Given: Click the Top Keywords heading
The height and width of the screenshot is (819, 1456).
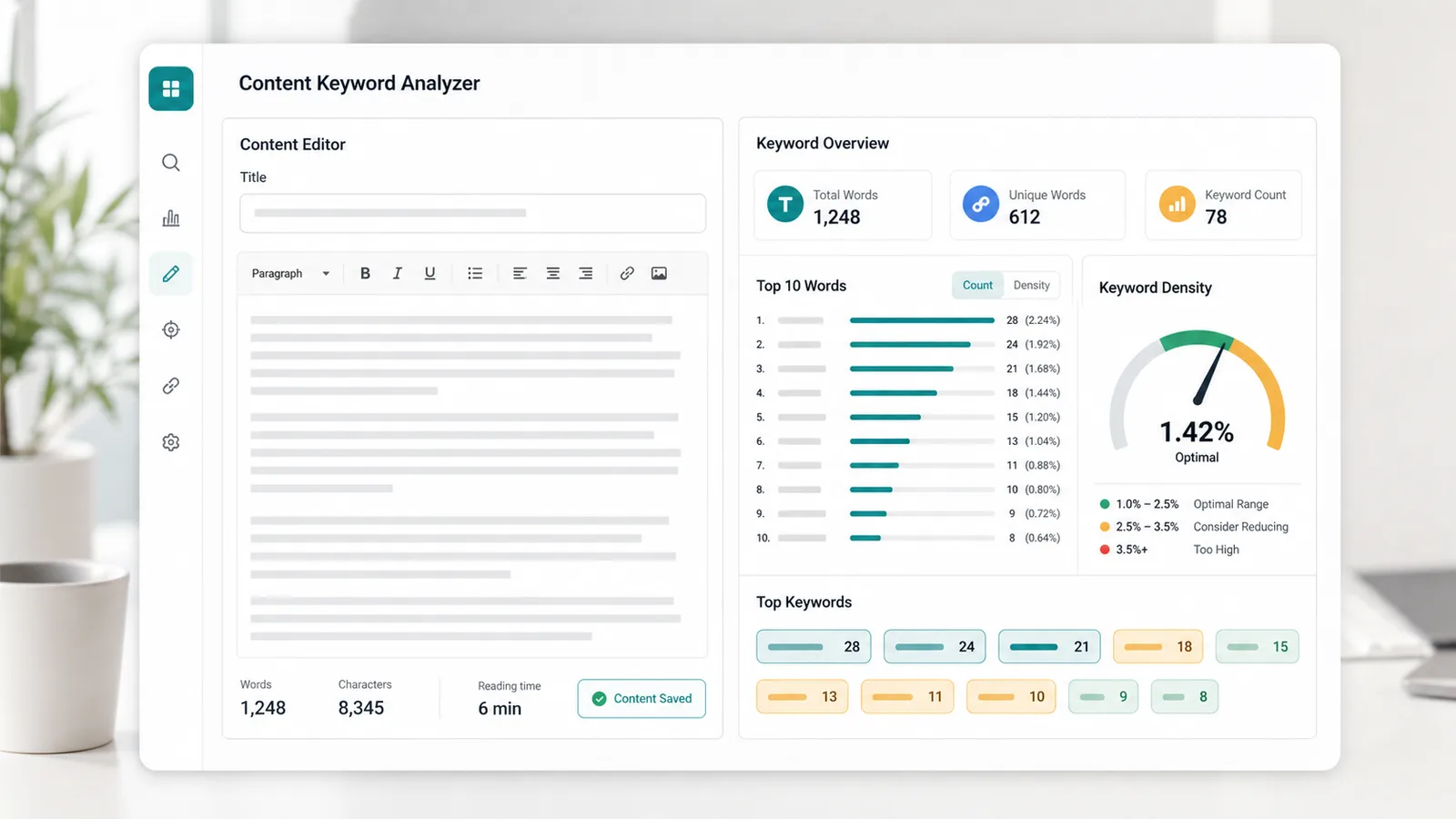Looking at the screenshot, I should (804, 602).
